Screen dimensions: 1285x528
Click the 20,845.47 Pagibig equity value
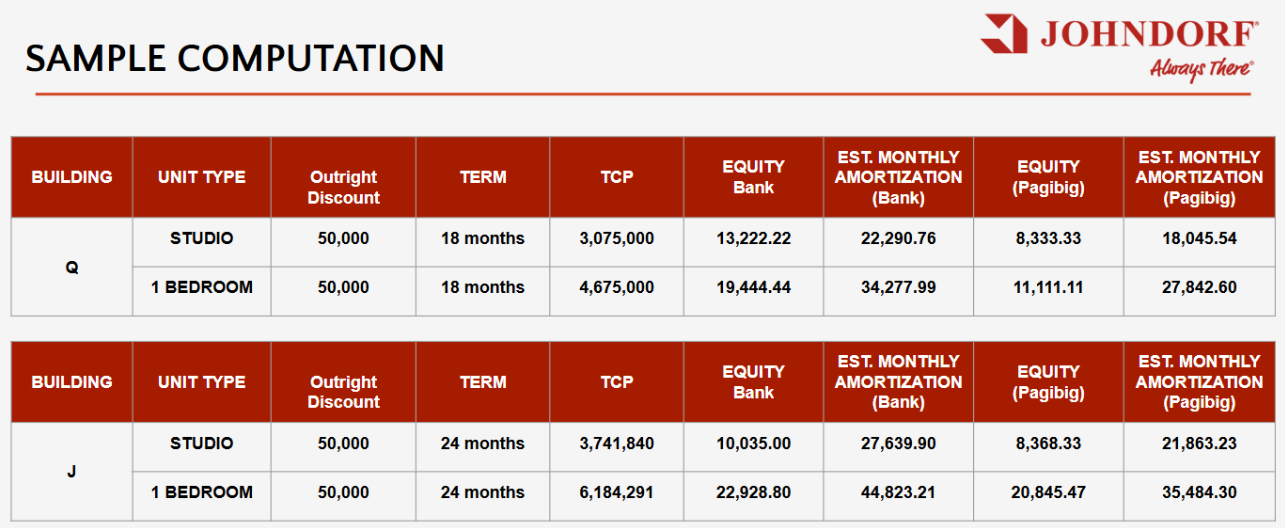1048,493
